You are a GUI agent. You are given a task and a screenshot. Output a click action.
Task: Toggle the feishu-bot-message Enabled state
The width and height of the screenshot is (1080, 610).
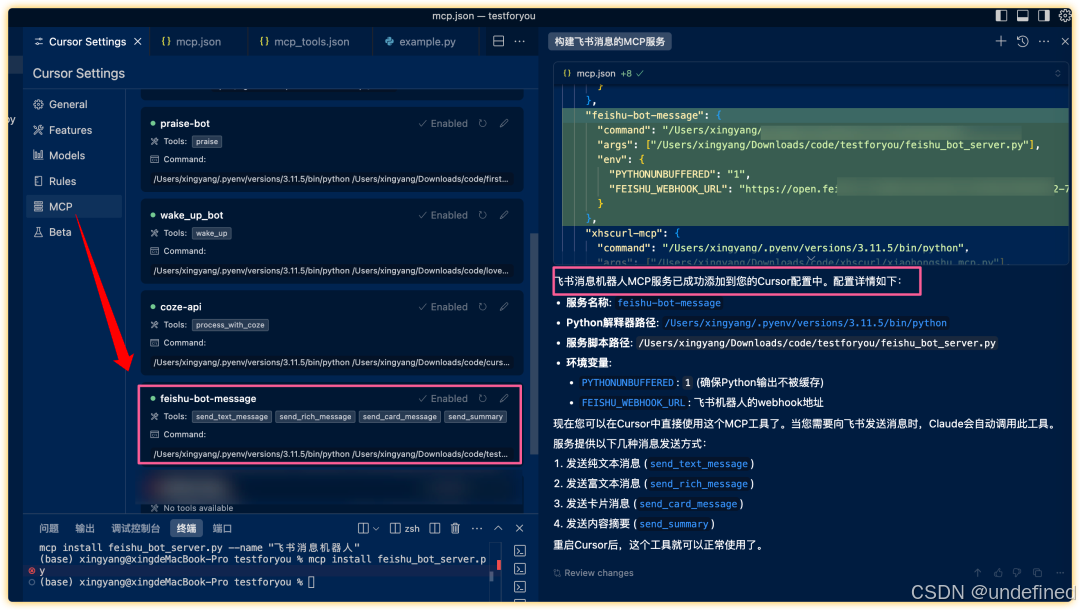tap(443, 399)
